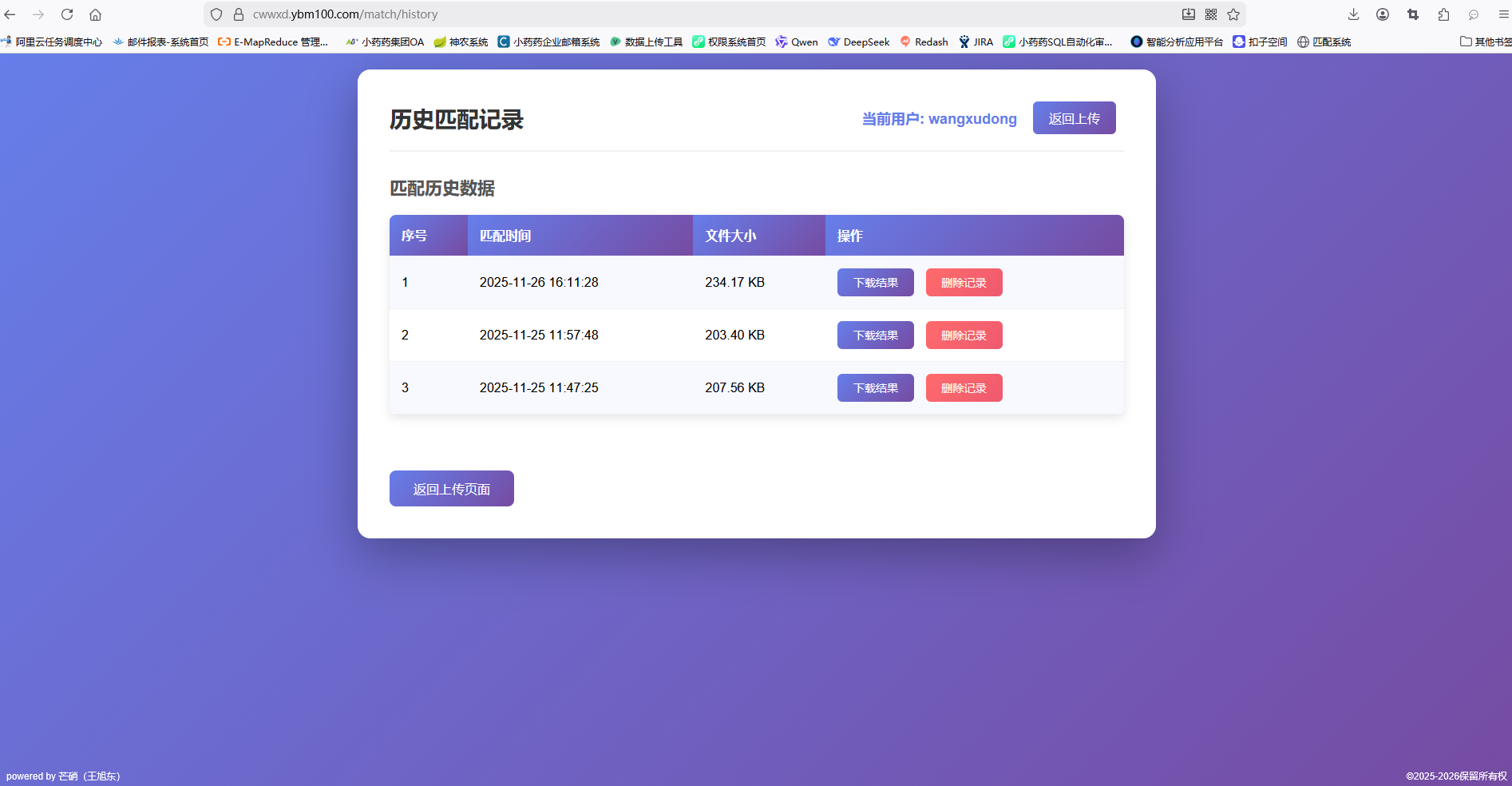The image size is (1512, 786).
Task: Open the browser hamburger menu
Action: 1503,14
